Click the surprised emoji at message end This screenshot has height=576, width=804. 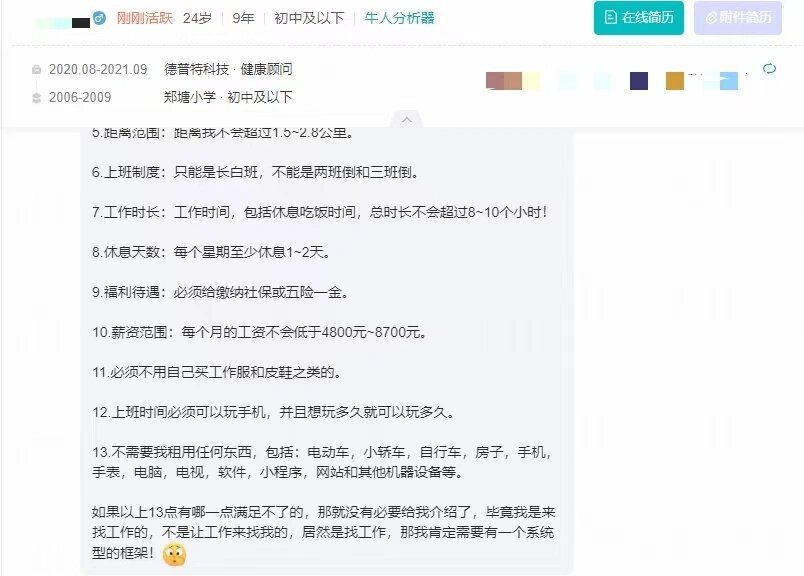[174, 555]
